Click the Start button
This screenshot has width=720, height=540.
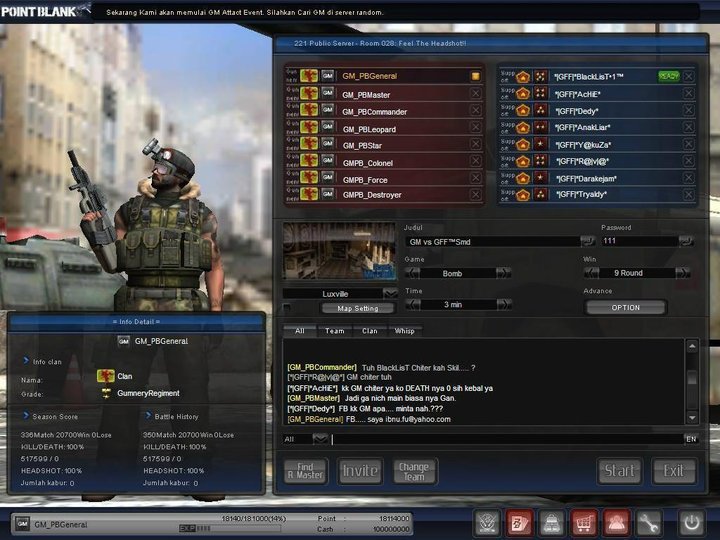tap(619, 471)
